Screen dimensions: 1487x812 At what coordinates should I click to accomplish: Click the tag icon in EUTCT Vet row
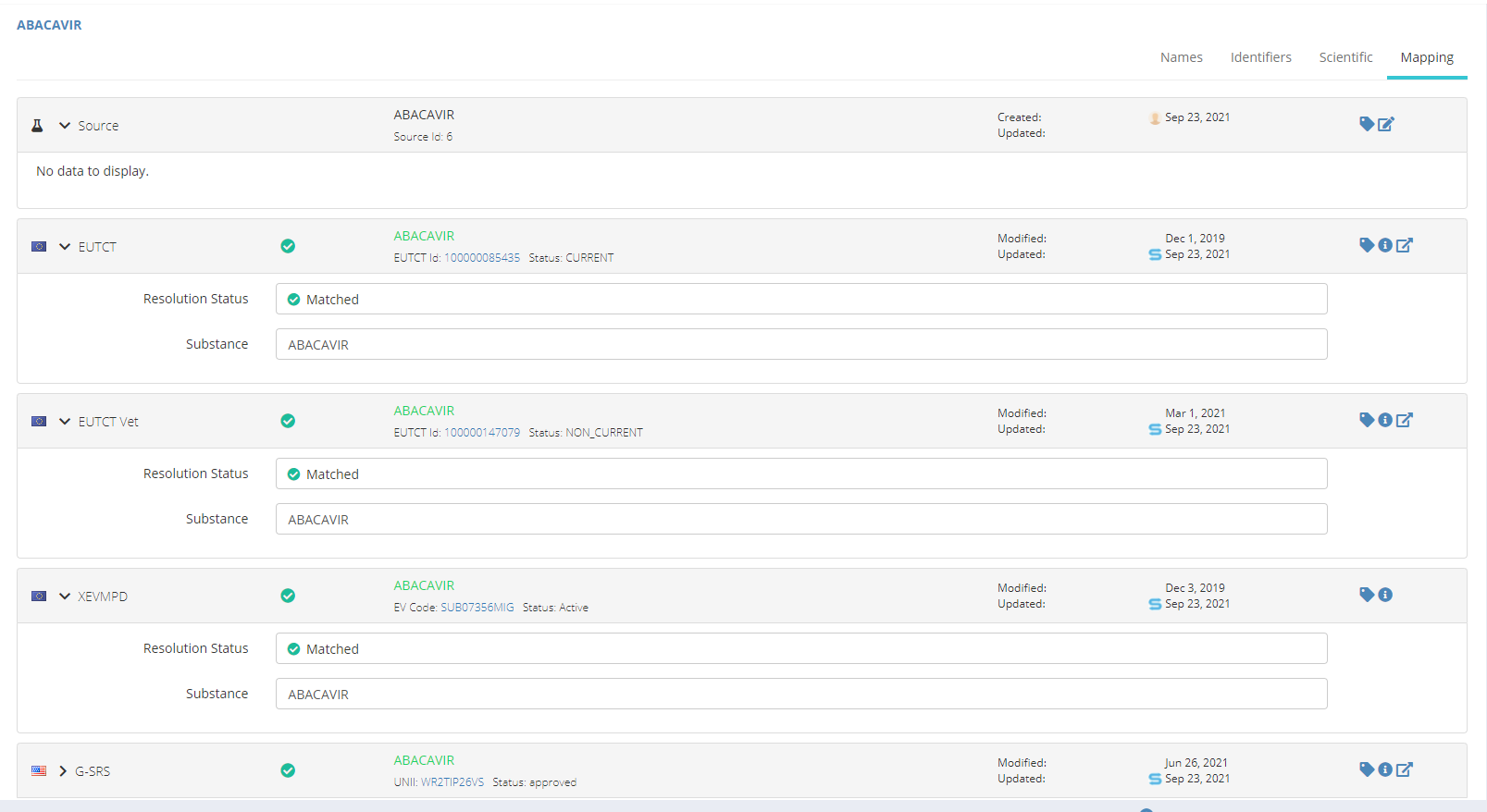[1366, 420]
